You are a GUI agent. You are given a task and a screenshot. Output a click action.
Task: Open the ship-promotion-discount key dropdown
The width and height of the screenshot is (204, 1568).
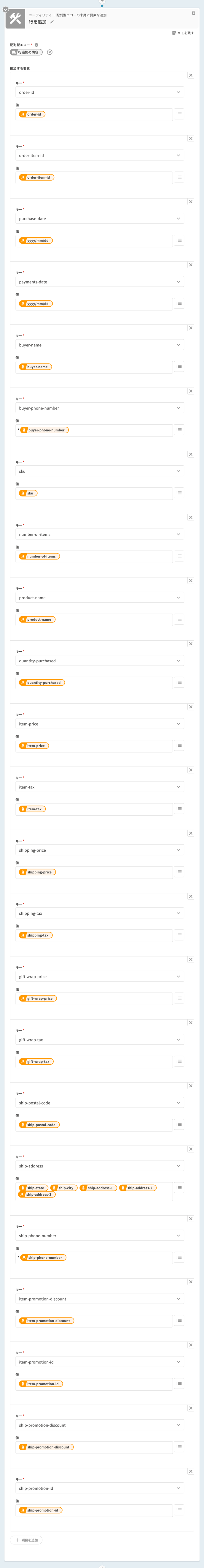(100, 1425)
